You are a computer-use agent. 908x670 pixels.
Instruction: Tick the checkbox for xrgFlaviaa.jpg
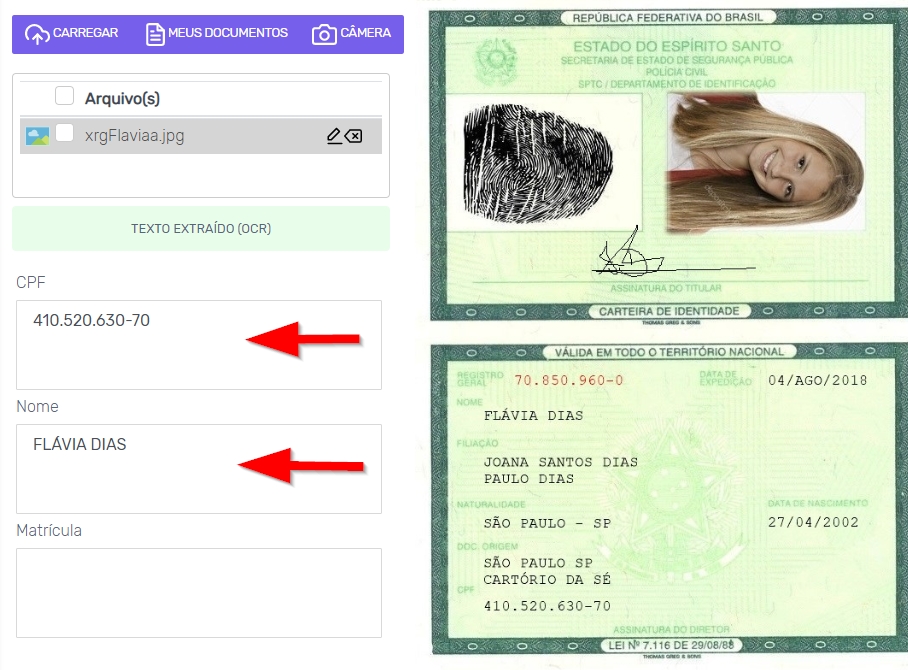click(64, 133)
